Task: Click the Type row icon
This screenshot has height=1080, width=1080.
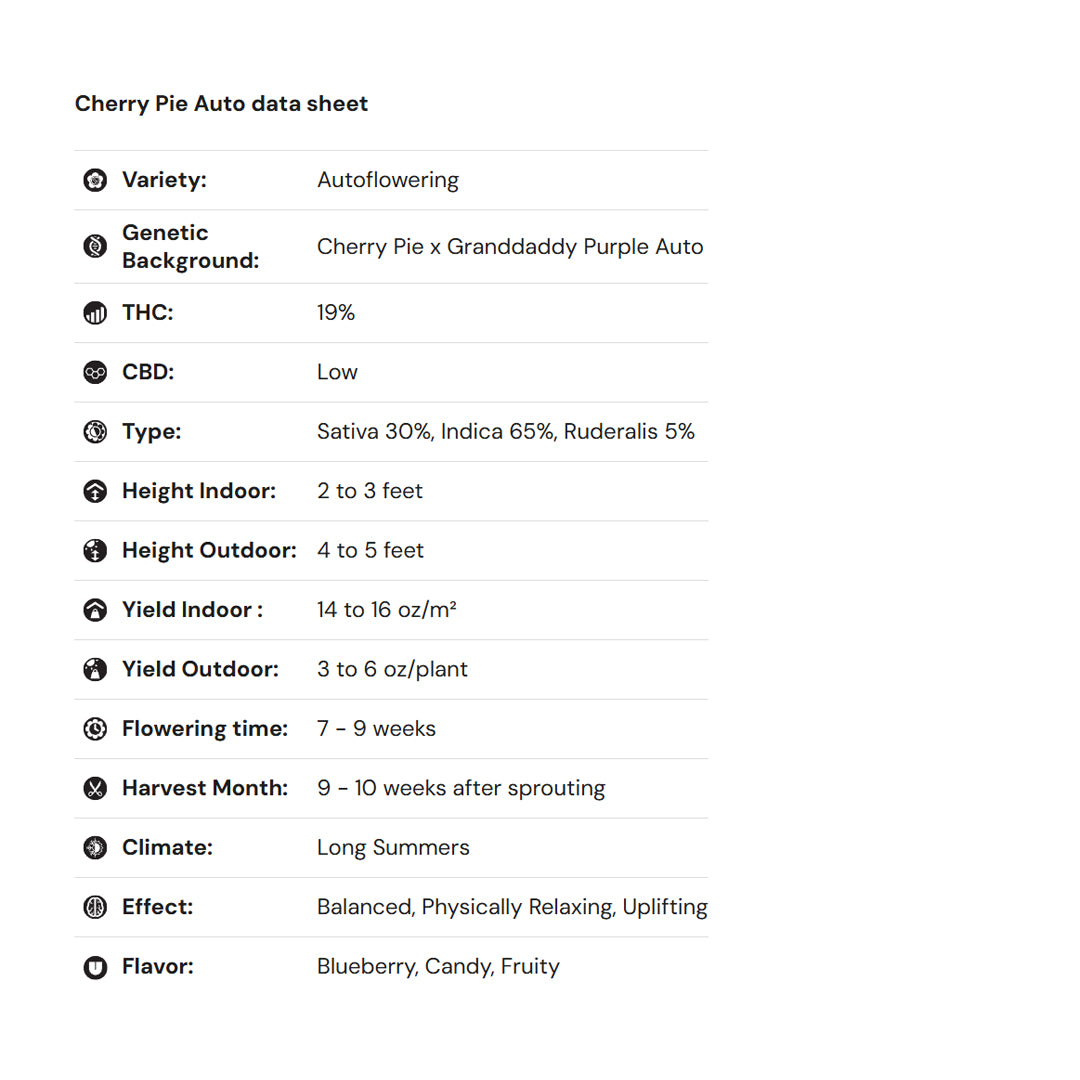Action: tap(95, 432)
